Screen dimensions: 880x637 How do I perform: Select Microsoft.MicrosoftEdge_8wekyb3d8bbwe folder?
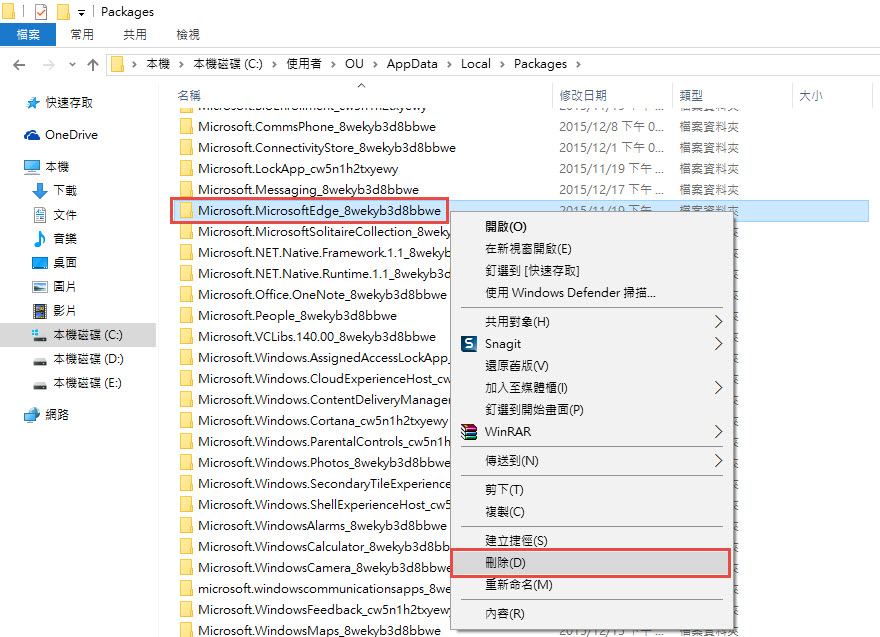[319, 211]
